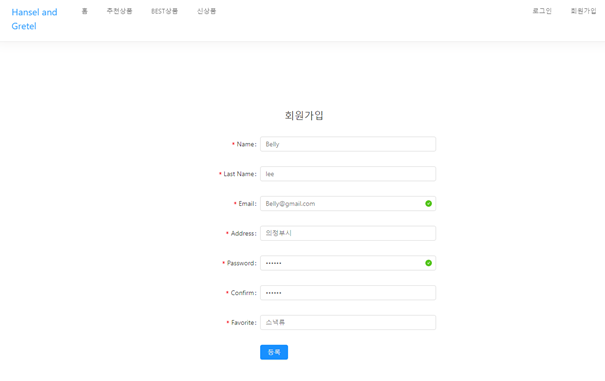
Task: Click the green check icon in Email field
Action: [428, 203]
